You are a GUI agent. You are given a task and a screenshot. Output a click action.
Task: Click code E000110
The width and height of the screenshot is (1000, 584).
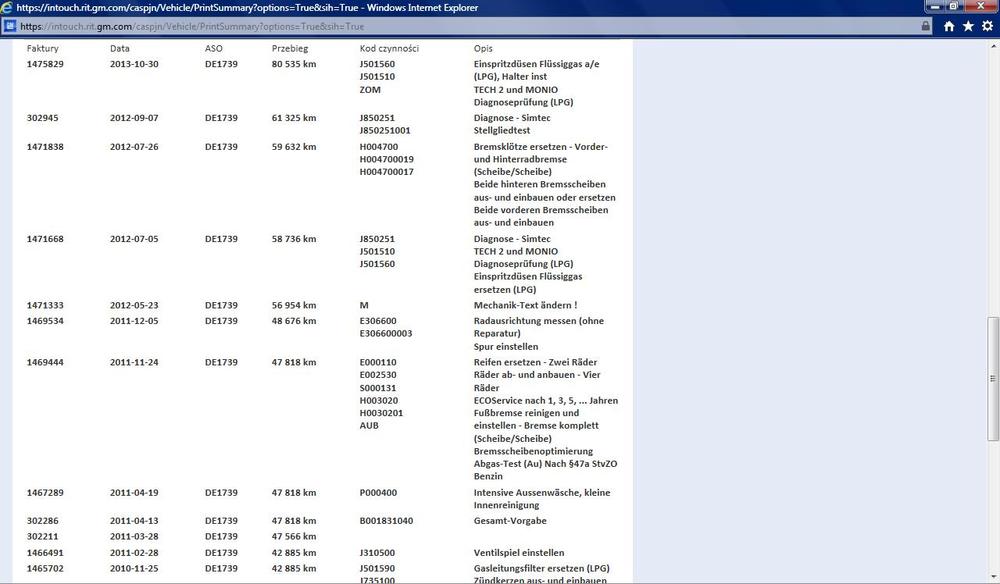[378, 363]
